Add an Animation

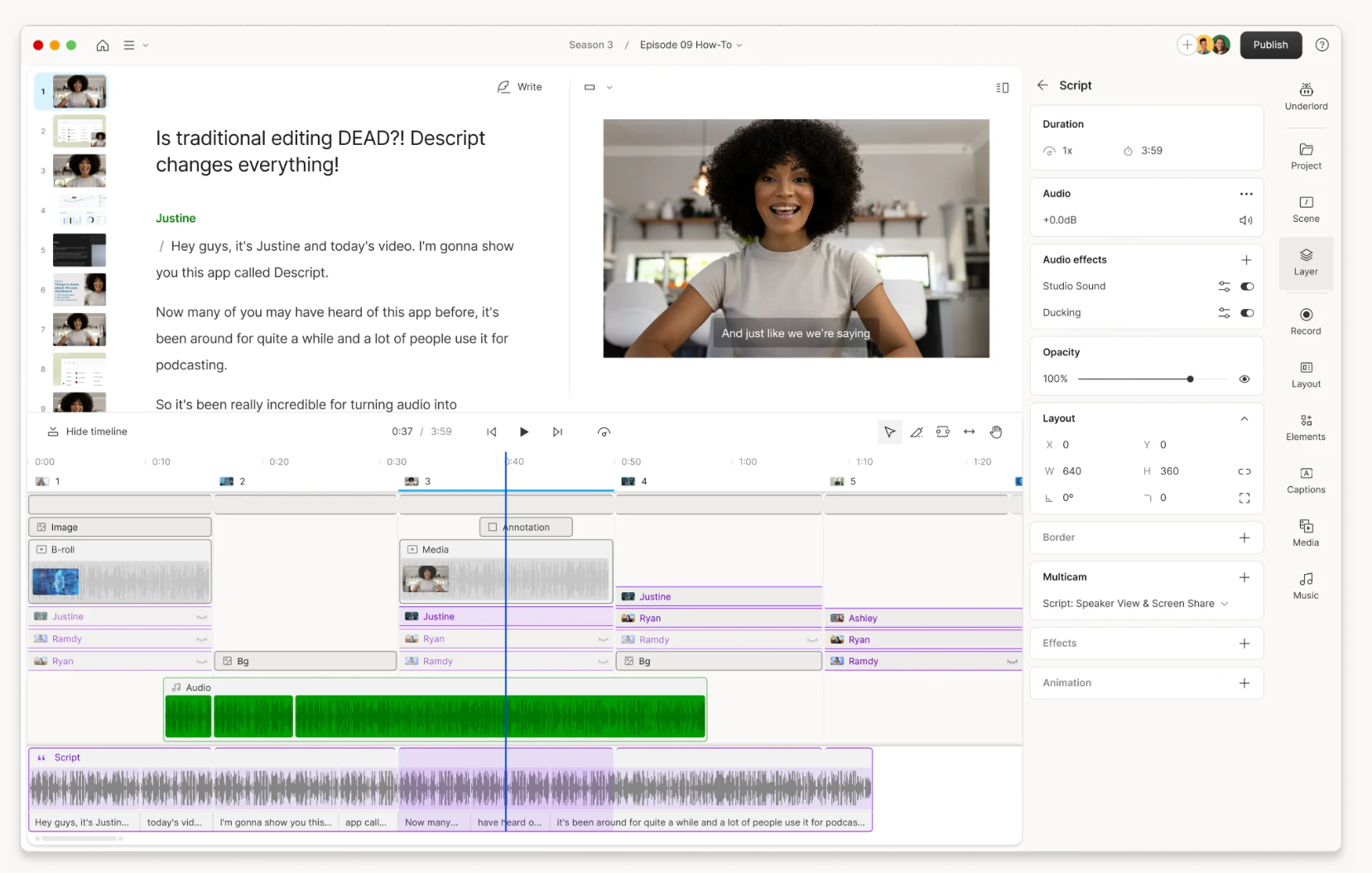(x=1244, y=683)
